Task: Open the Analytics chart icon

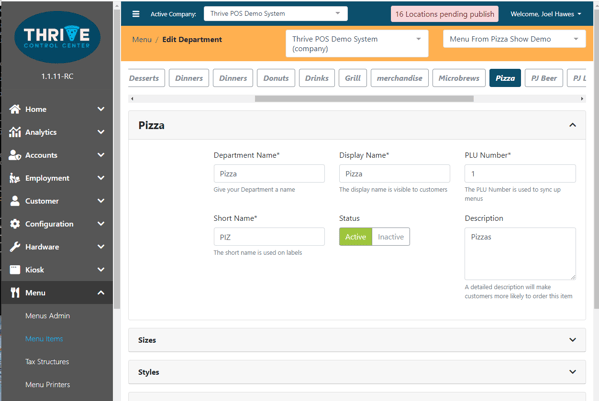Action: point(15,132)
